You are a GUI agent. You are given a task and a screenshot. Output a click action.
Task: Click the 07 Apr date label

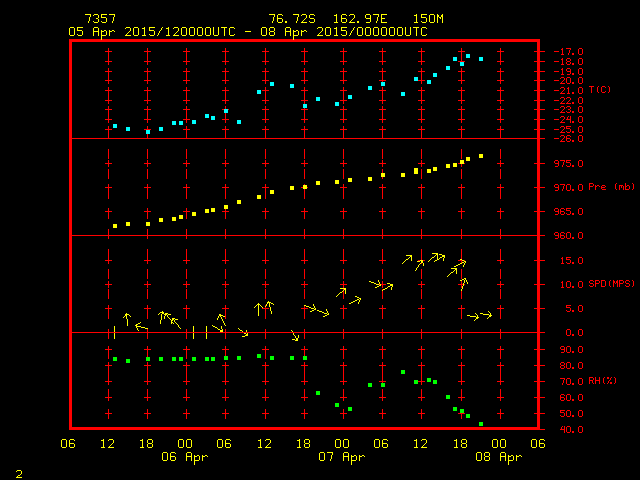(342, 457)
